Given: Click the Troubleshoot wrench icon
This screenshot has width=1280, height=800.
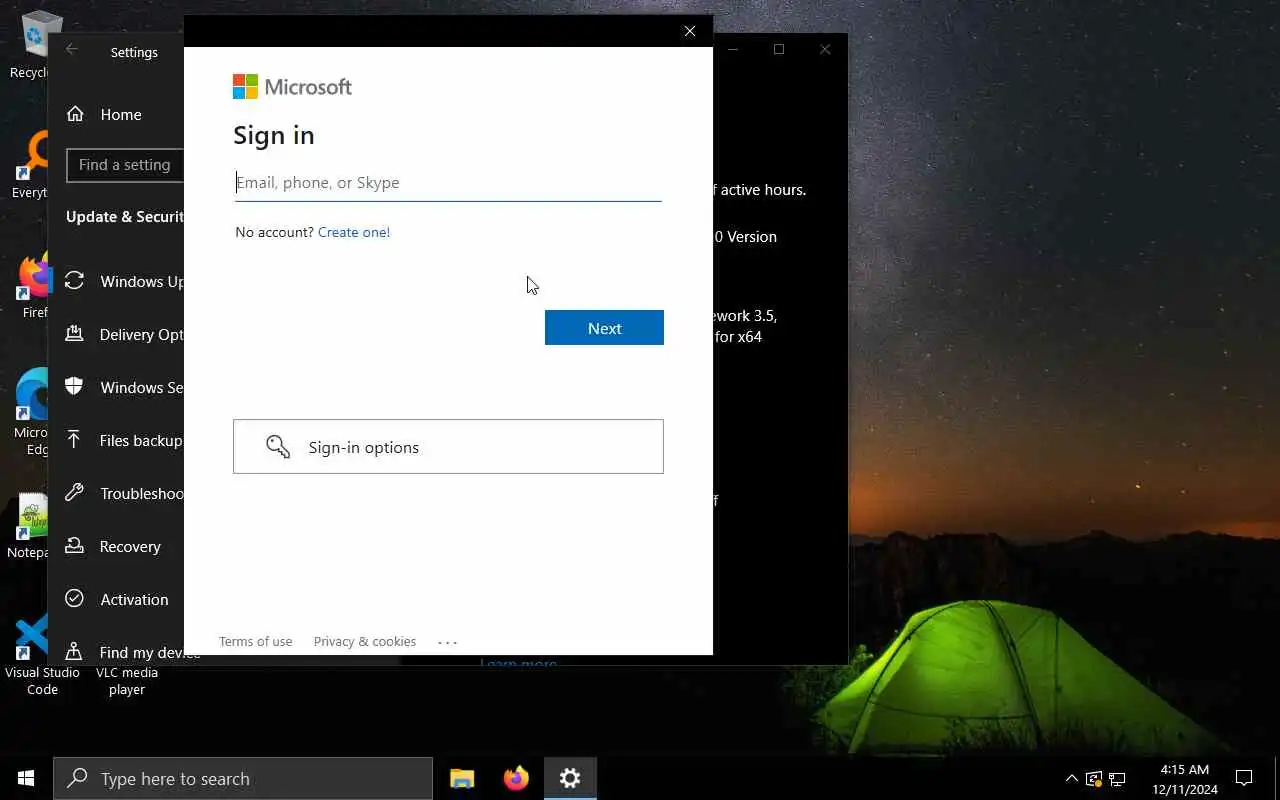Looking at the screenshot, I should (x=74, y=493).
